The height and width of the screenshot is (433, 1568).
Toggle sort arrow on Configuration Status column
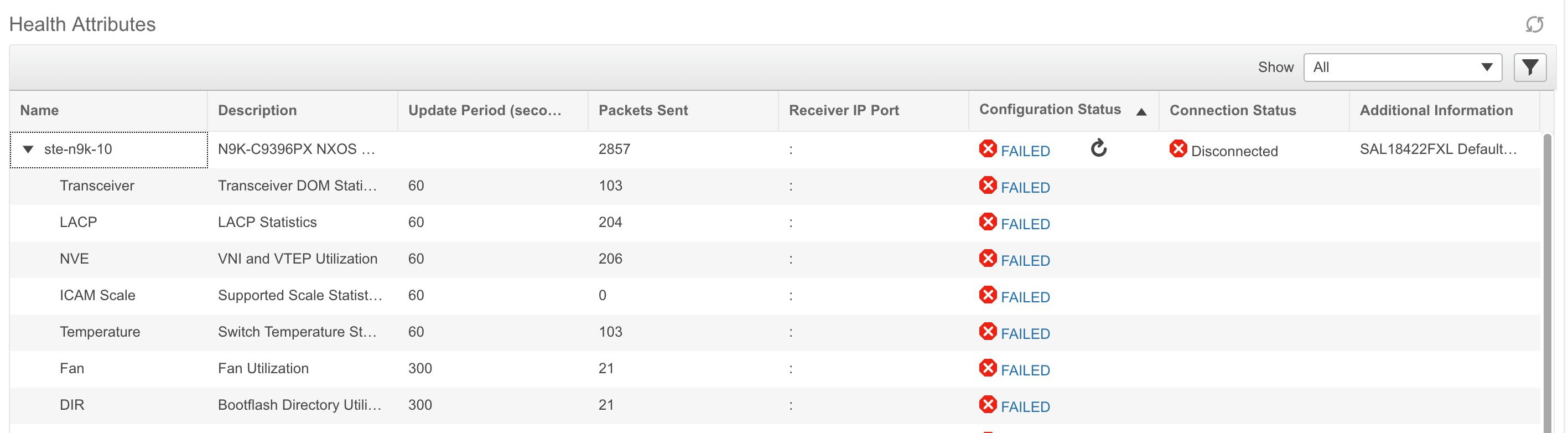(x=1141, y=111)
